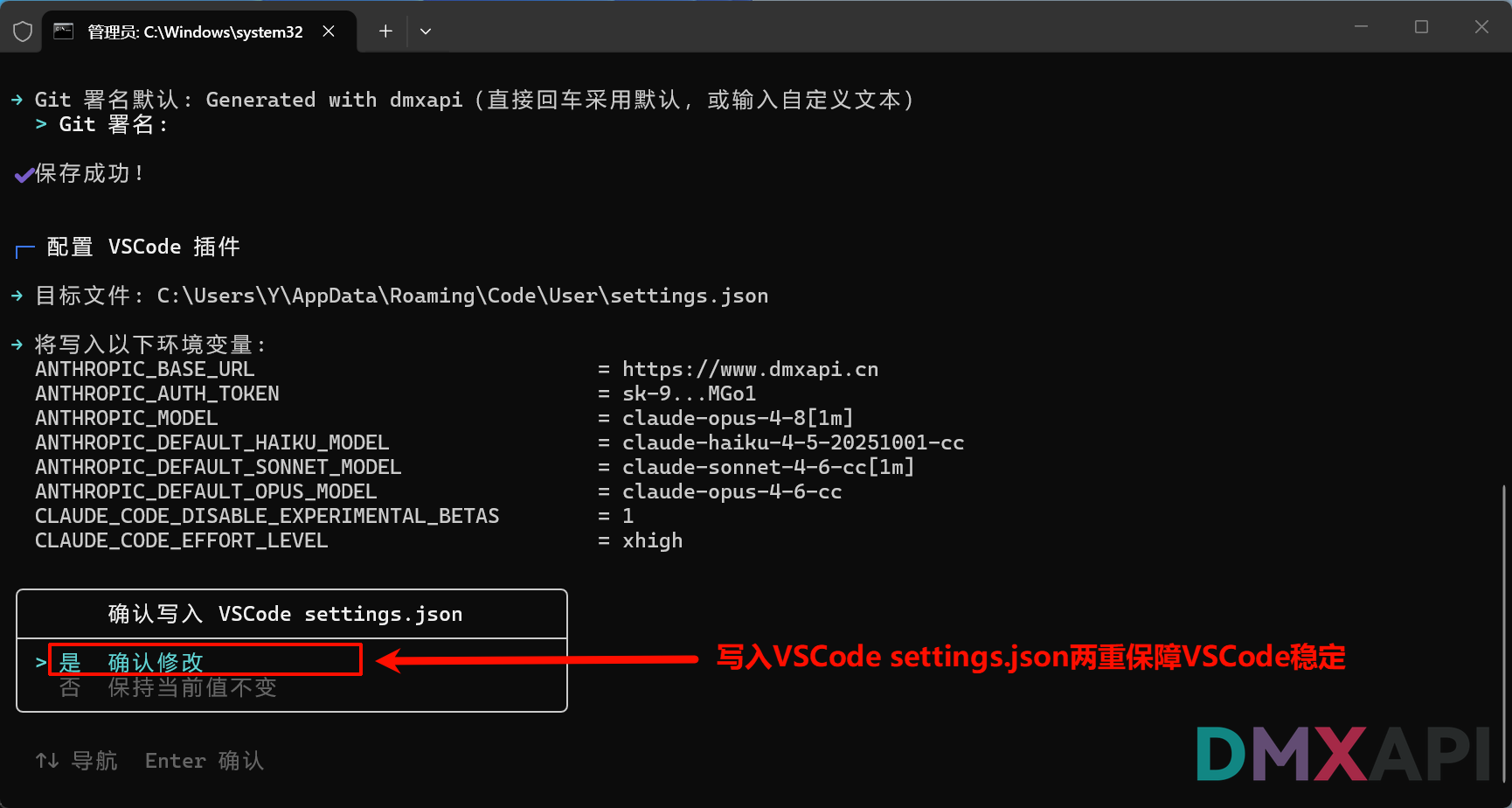The width and height of the screenshot is (1512, 808).
Task: Open a new terminal tab
Action: click(385, 31)
